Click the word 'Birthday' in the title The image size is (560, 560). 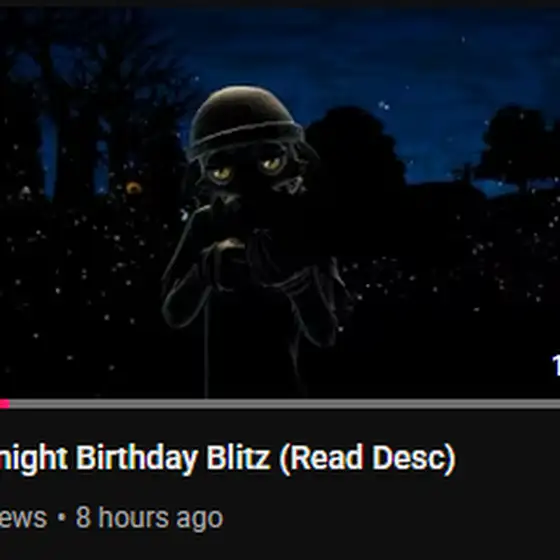click(137, 458)
